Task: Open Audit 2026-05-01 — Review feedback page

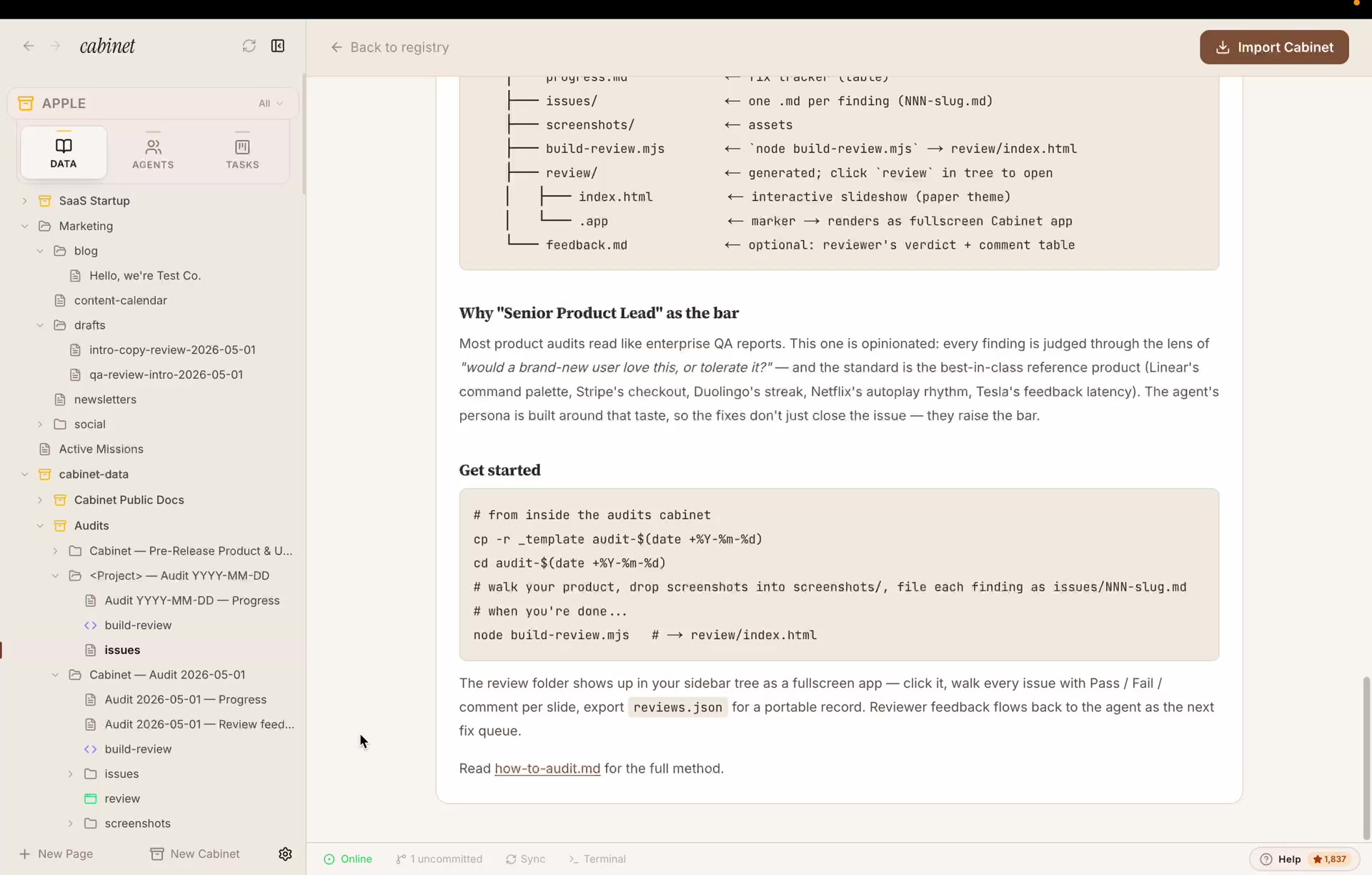Action: 199,724
